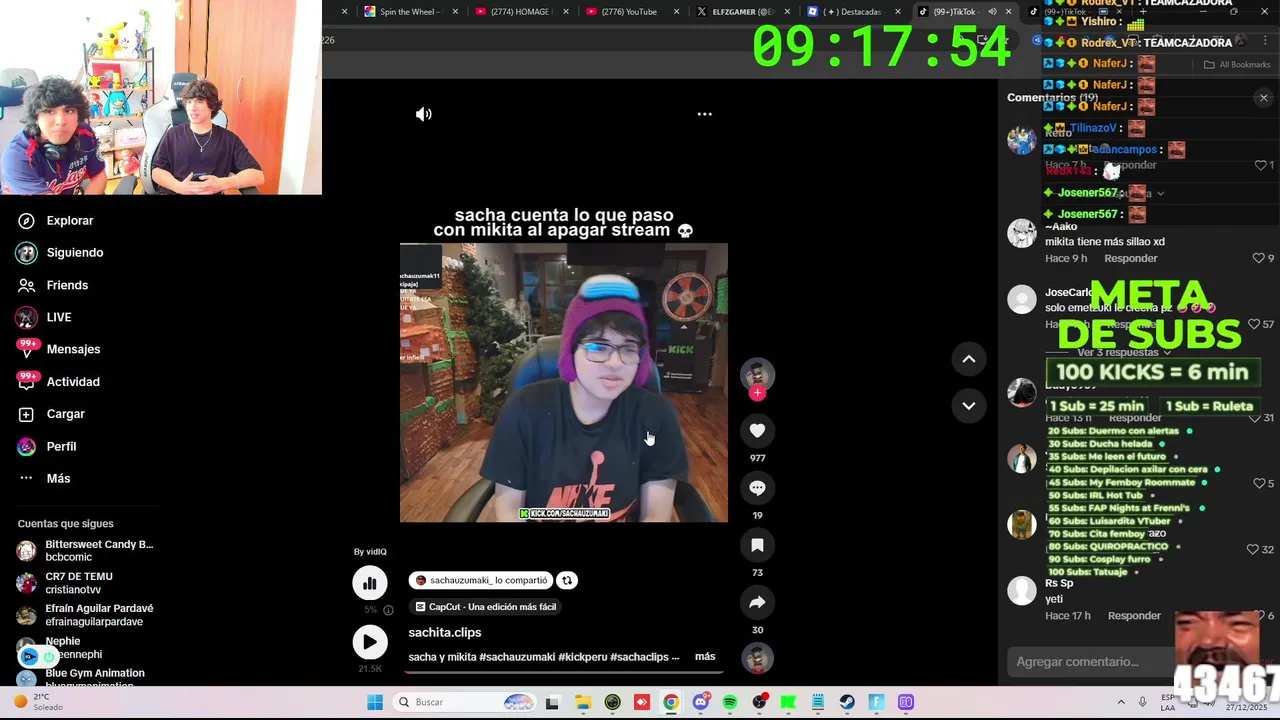Open Steam from the taskbar
This screenshot has width=1280, height=720.
[x=847, y=702]
